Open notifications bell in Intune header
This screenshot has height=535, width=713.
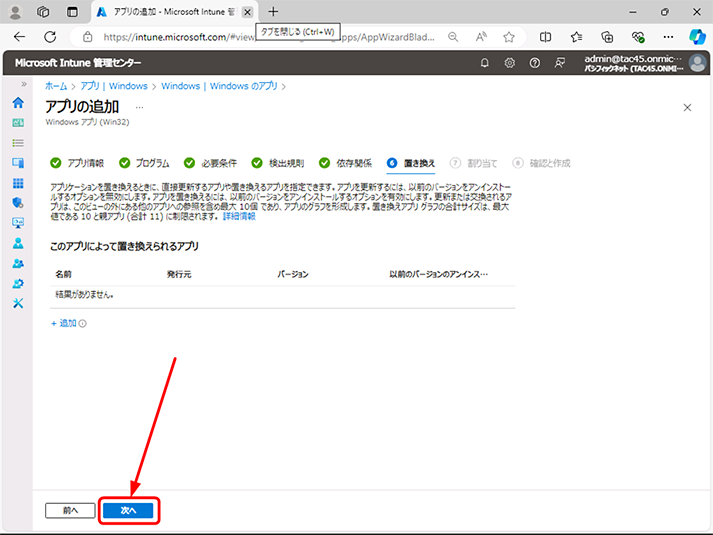click(485, 63)
